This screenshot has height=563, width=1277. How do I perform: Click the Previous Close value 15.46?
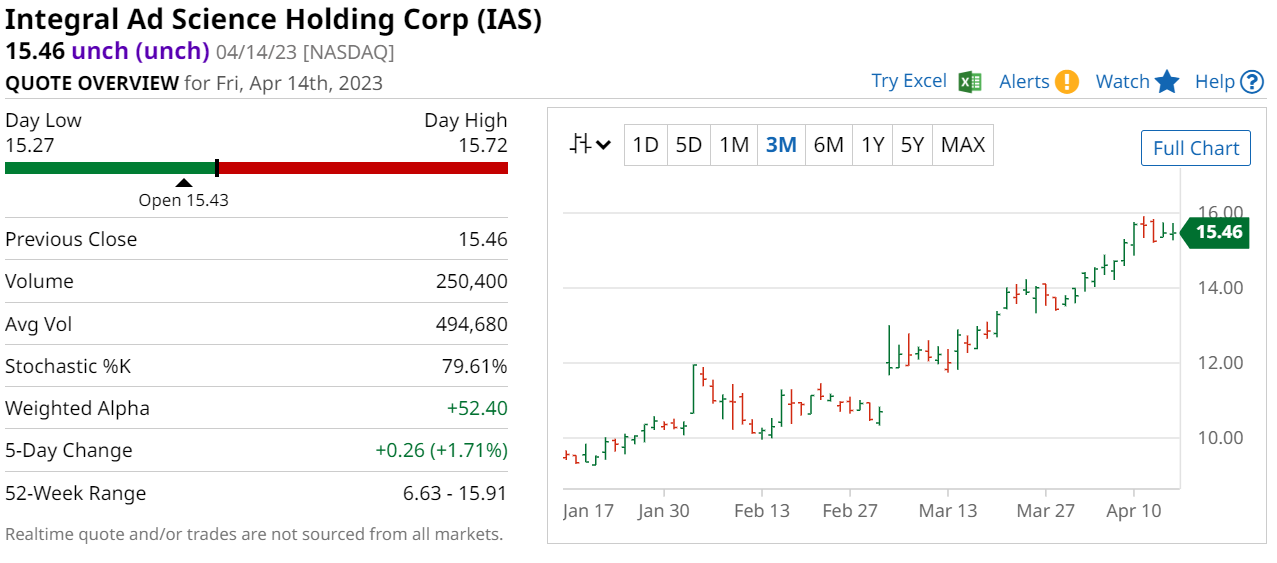[482, 239]
